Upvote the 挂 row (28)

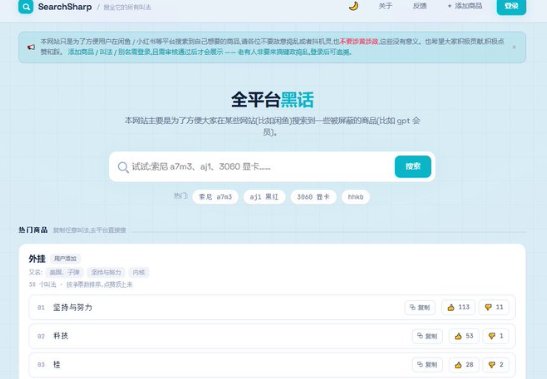(464, 365)
